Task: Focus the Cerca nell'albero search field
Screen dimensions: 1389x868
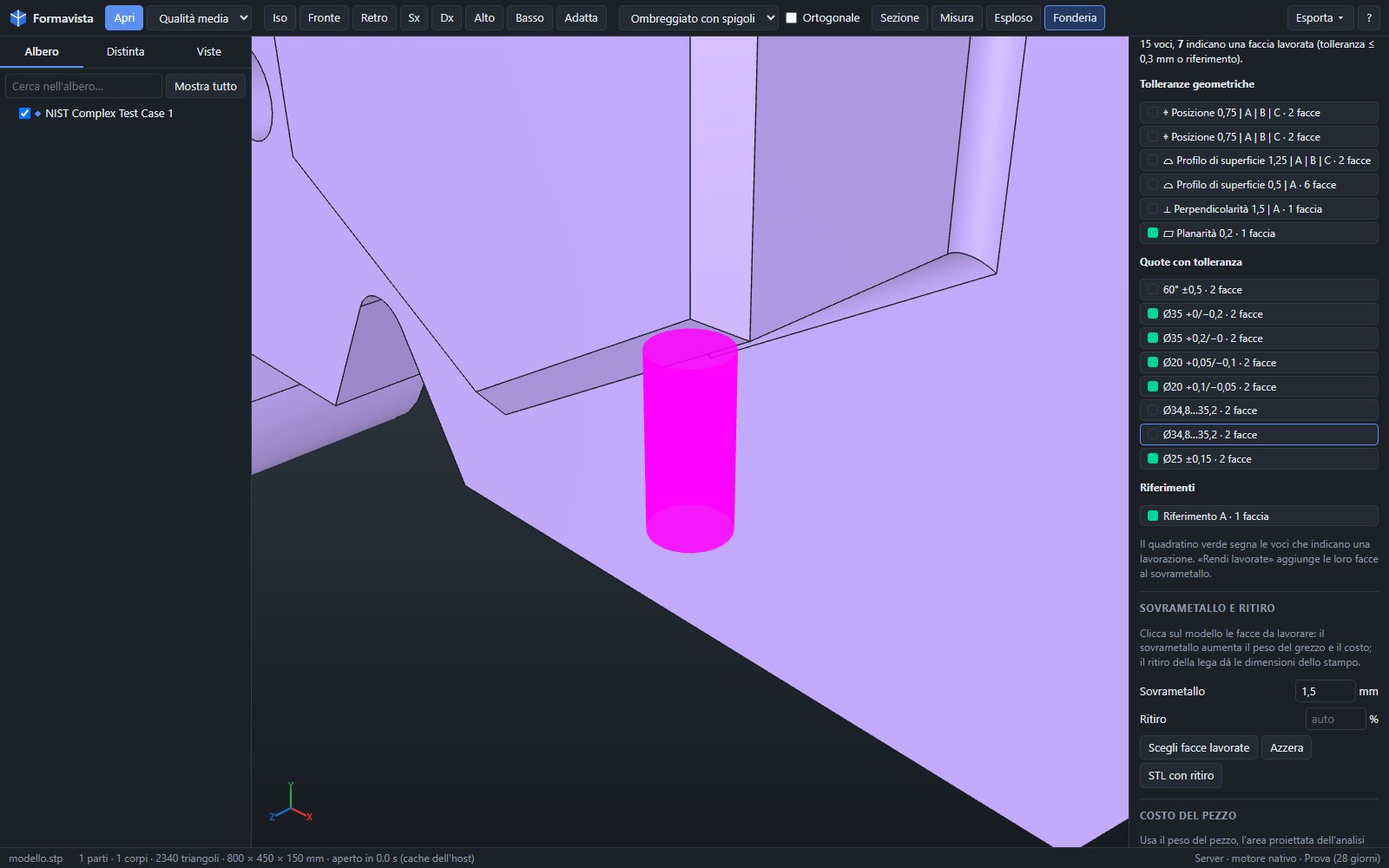Action: pyautogui.click(x=83, y=86)
